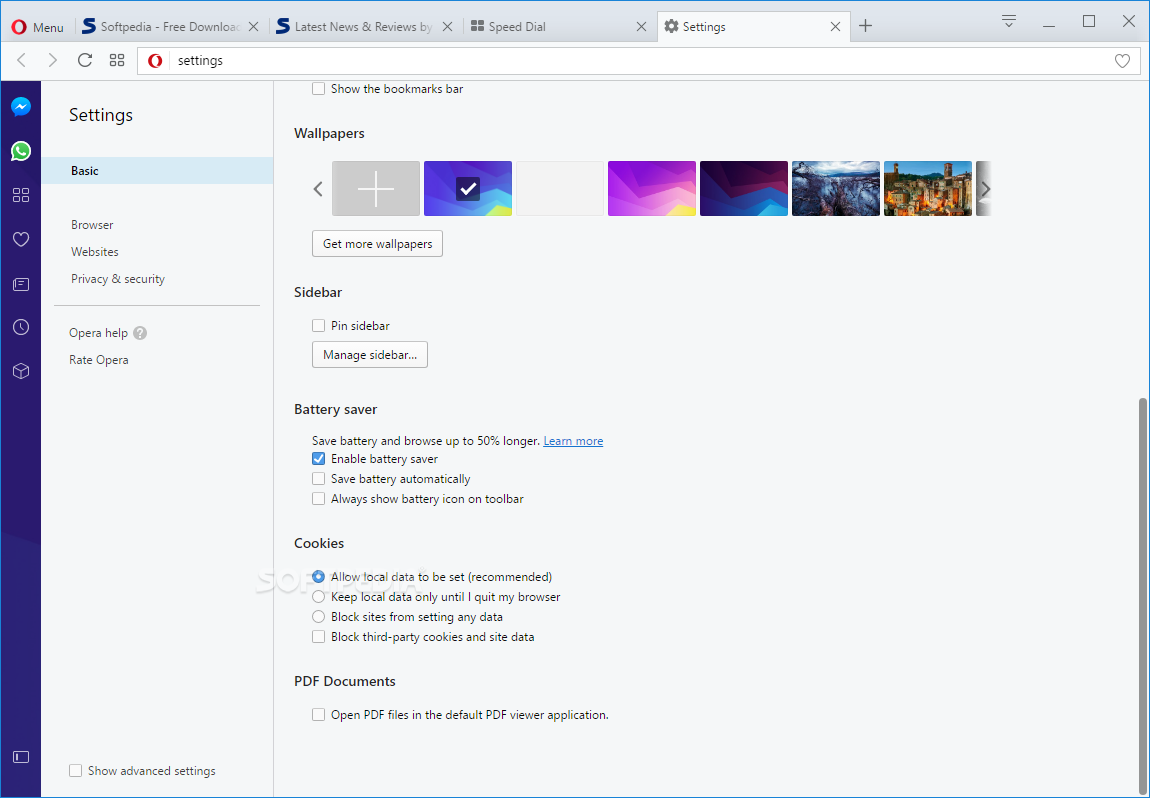Click Rate Opera link

coord(98,360)
